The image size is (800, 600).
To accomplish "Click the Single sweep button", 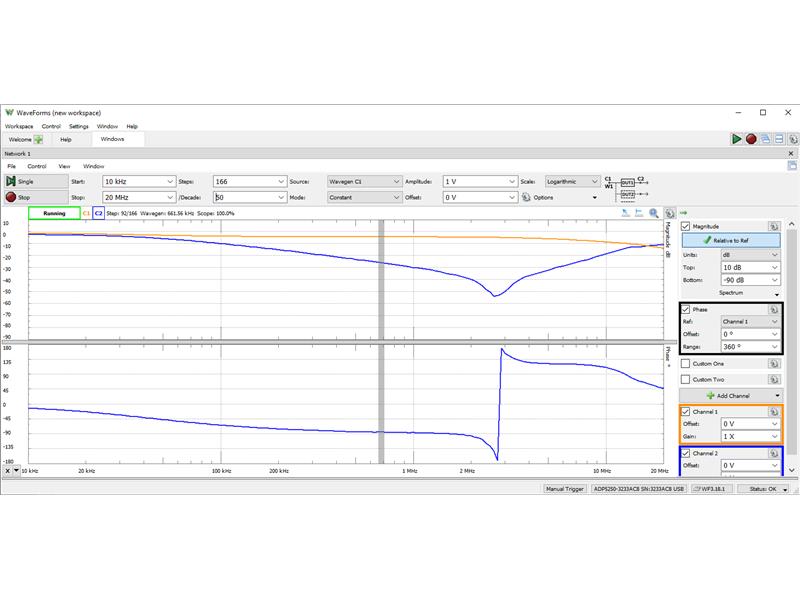I will pos(36,181).
